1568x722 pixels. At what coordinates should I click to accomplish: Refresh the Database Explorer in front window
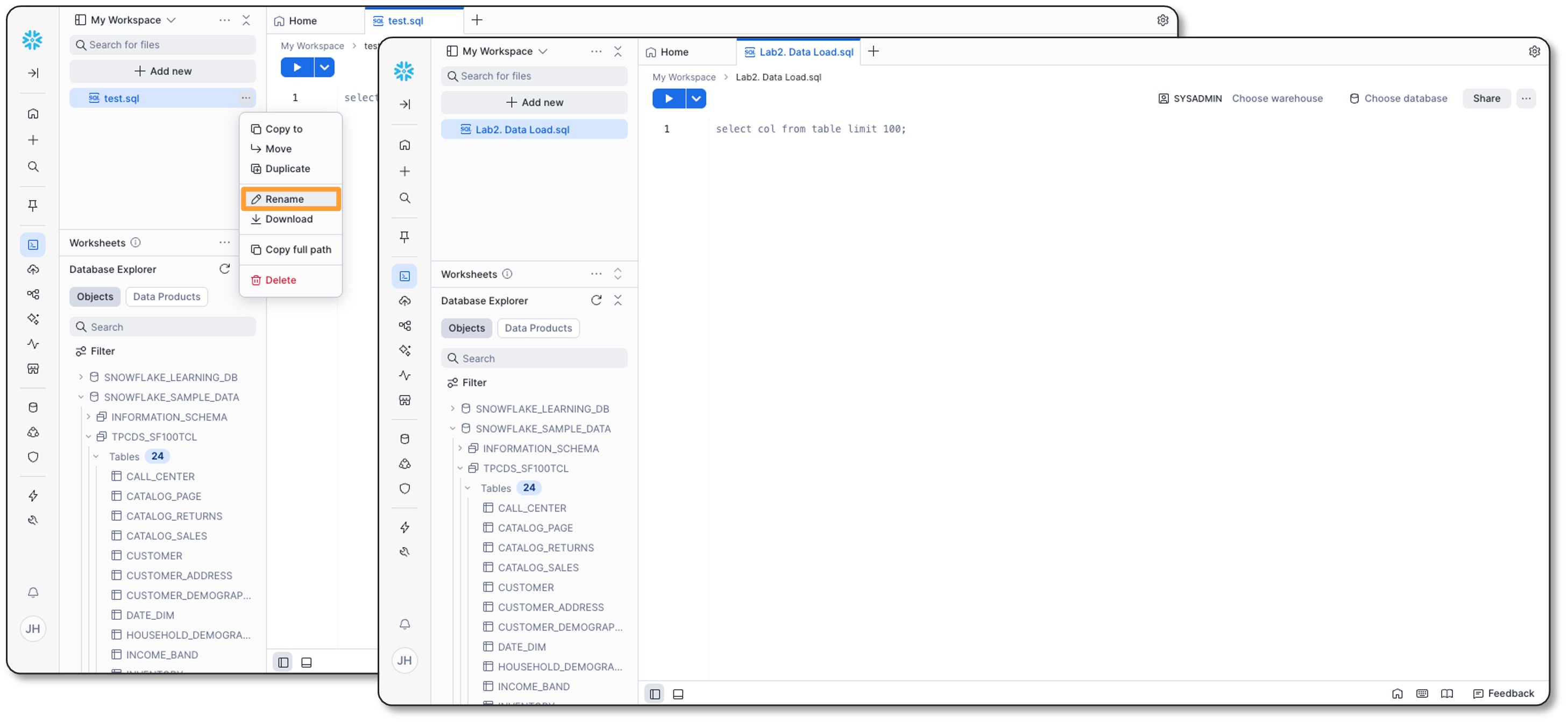click(x=596, y=300)
